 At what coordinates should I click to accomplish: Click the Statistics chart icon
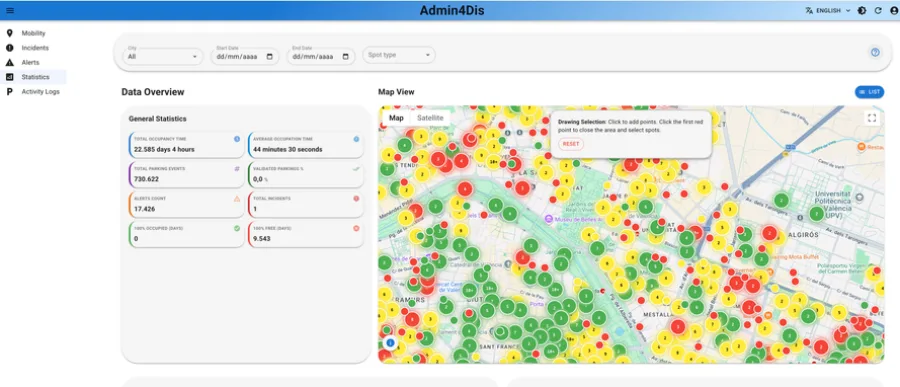coord(9,77)
